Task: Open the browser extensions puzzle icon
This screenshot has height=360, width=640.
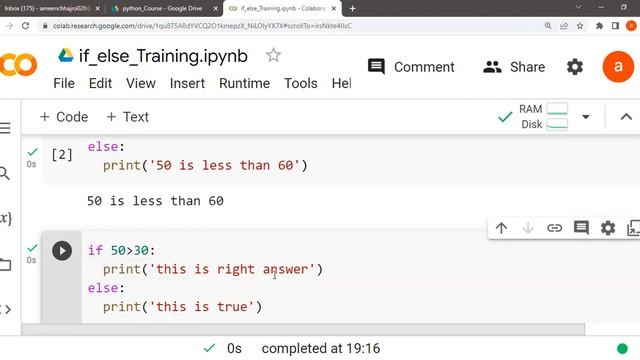Action: [x=599, y=26]
